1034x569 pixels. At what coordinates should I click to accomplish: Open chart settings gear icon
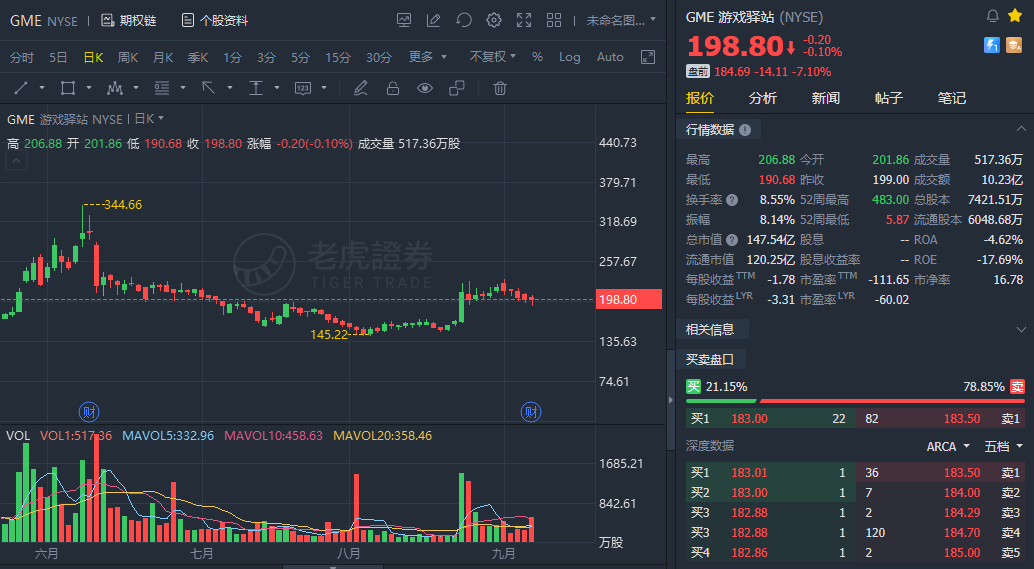tap(493, 20)
